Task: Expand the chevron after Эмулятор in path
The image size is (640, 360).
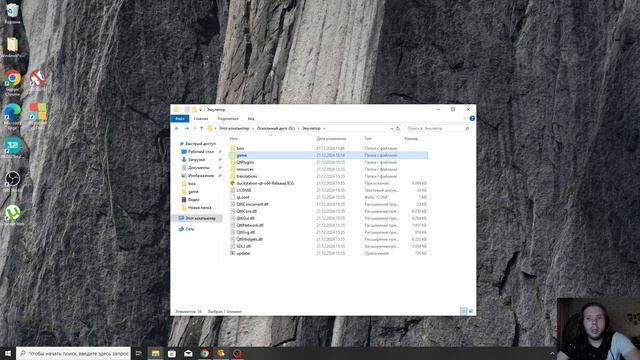Action: pyautogui.click(x=324, y=128)
